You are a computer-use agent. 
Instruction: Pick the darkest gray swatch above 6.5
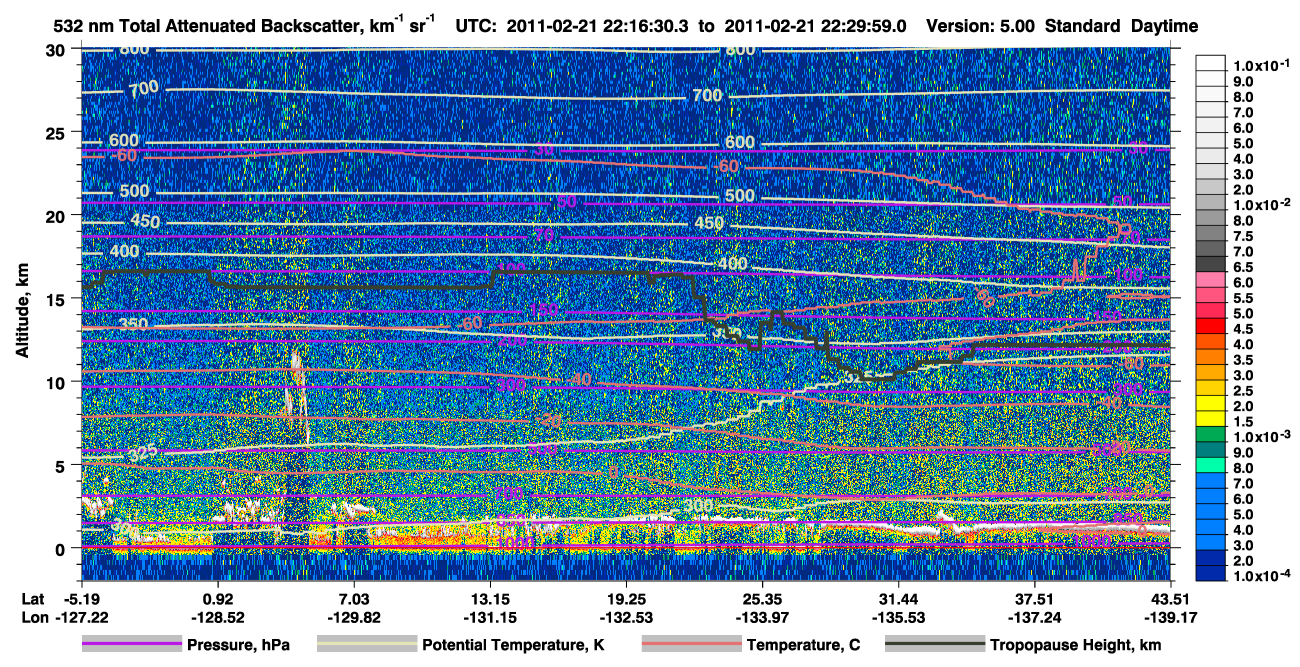[x=1211, y=262]
